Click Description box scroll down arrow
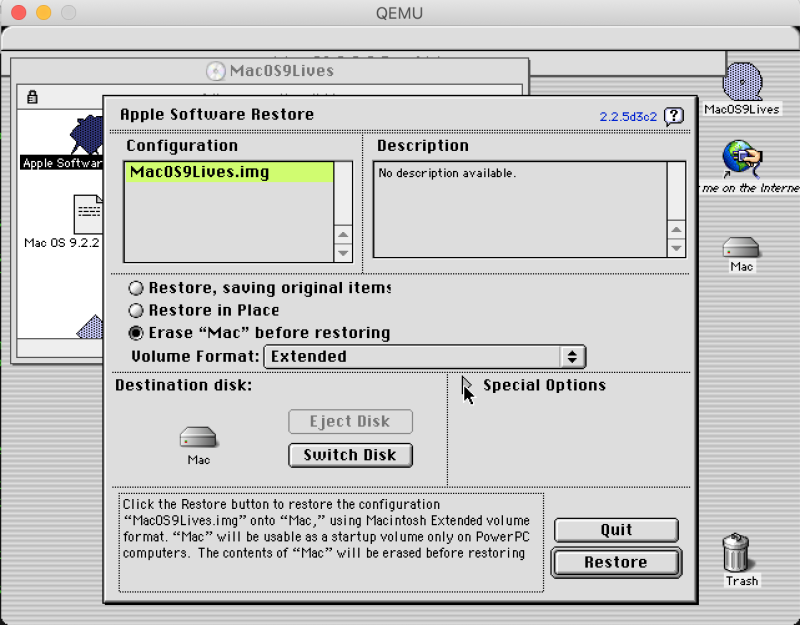800x625 pixels. click(x=676, y=248)
